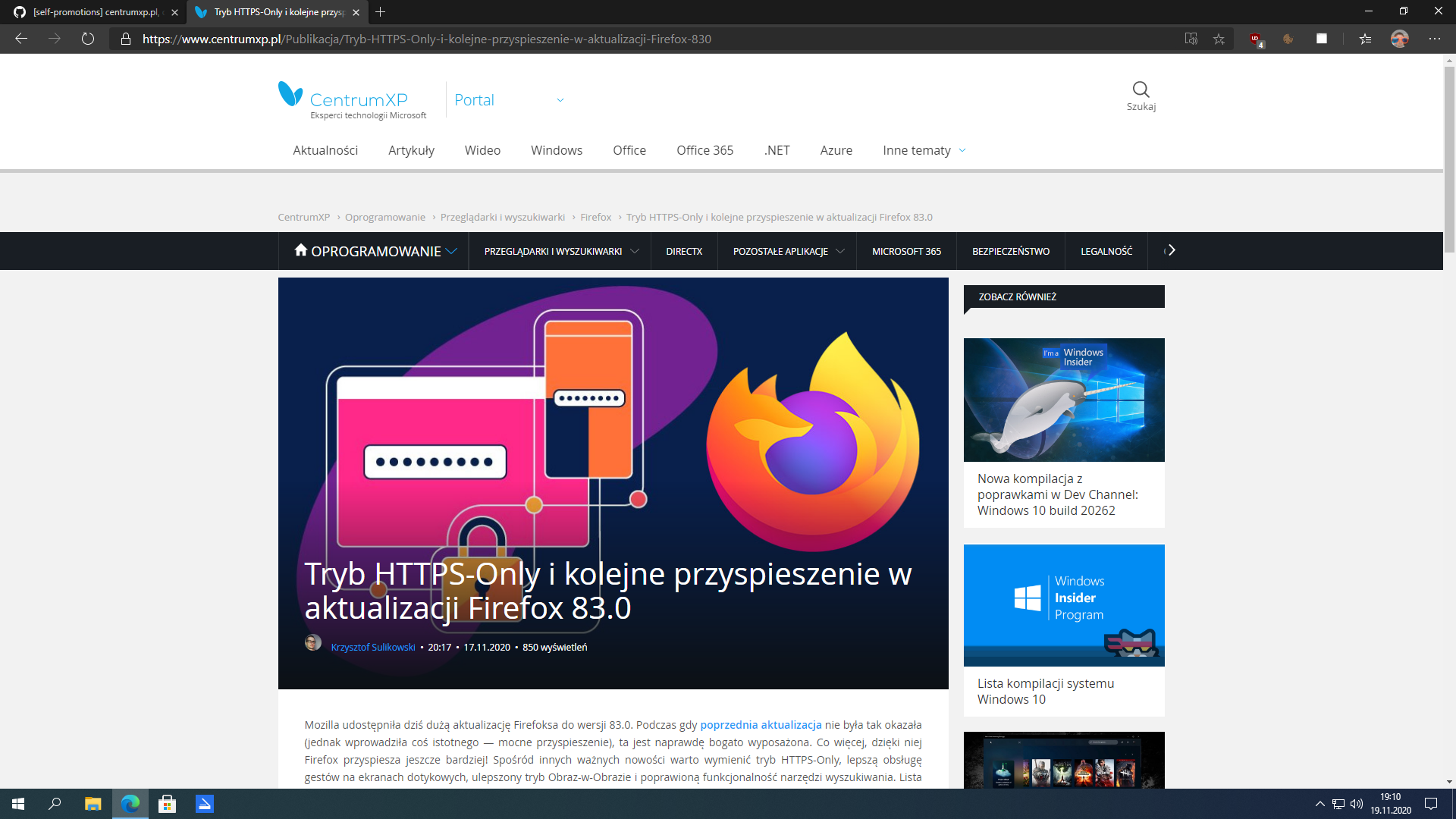Open the Office menu item
The height and width of the screenshot is (819, 1456).
tap(629, 150)
